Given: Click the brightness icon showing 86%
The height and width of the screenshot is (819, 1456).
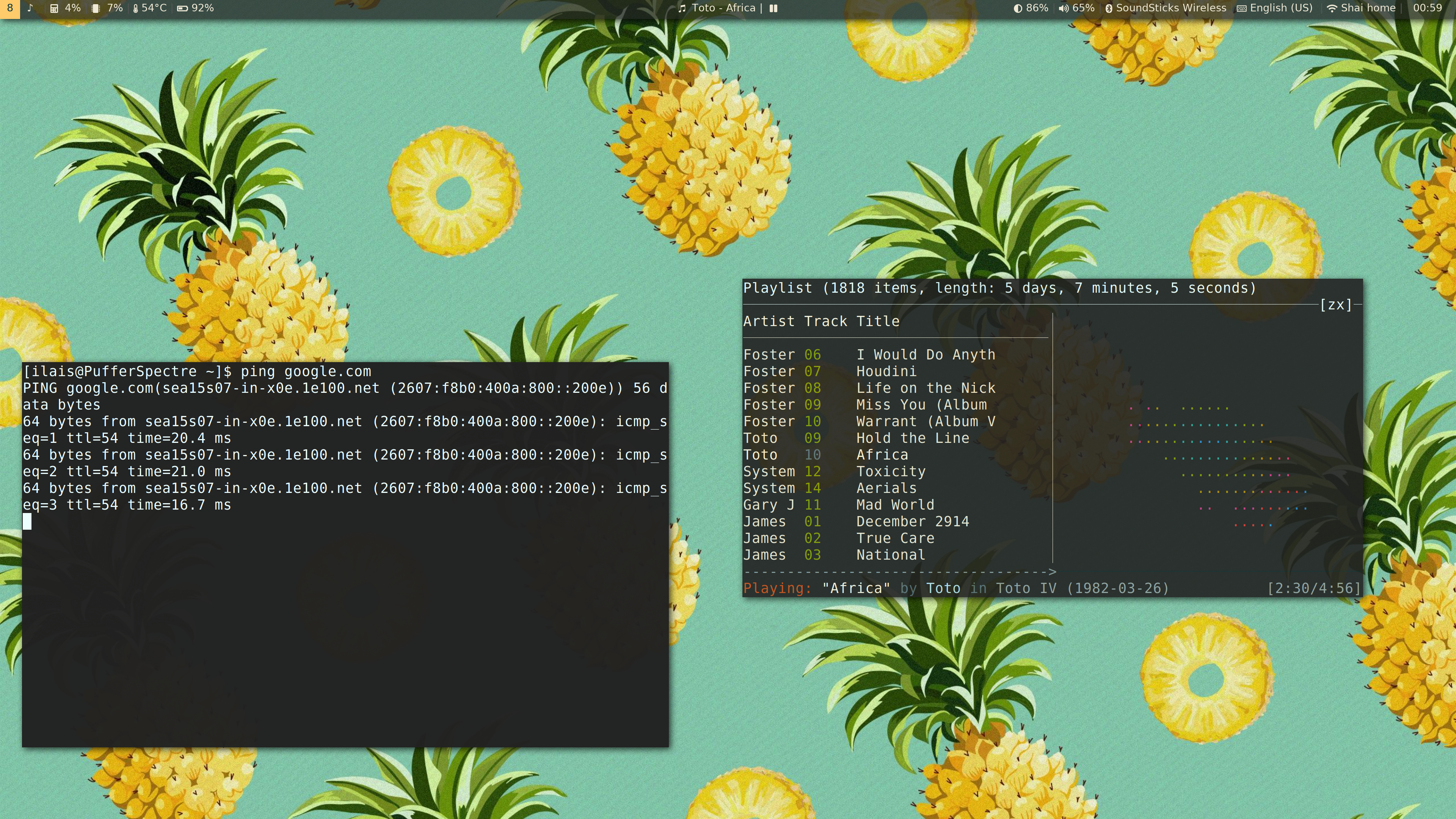Looking at the screenshot, I should pyautogui.click(x=1018, y=8).
